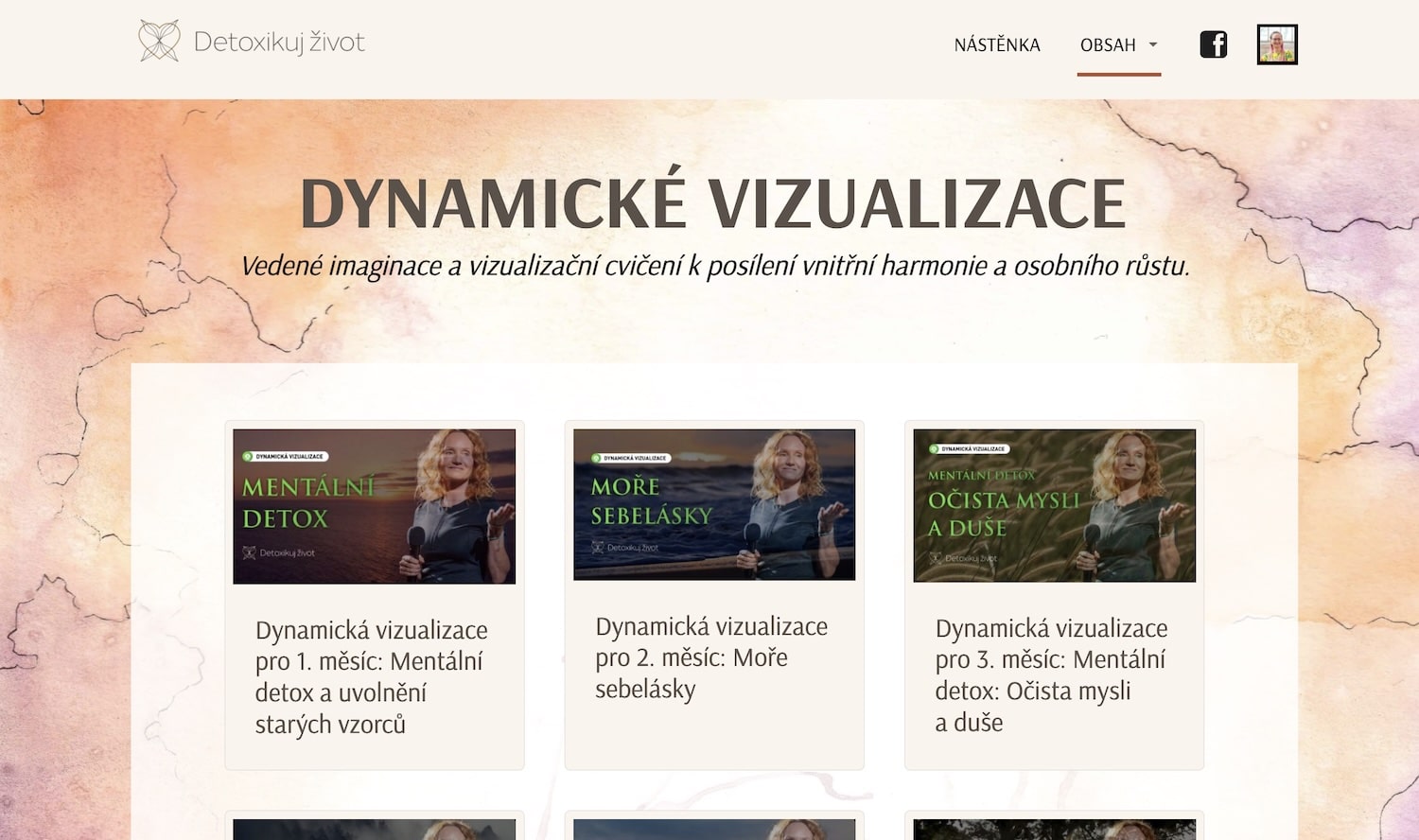1419x840 pixels.
Task: Open the Facebook page icon
Action: (1213, 44)
